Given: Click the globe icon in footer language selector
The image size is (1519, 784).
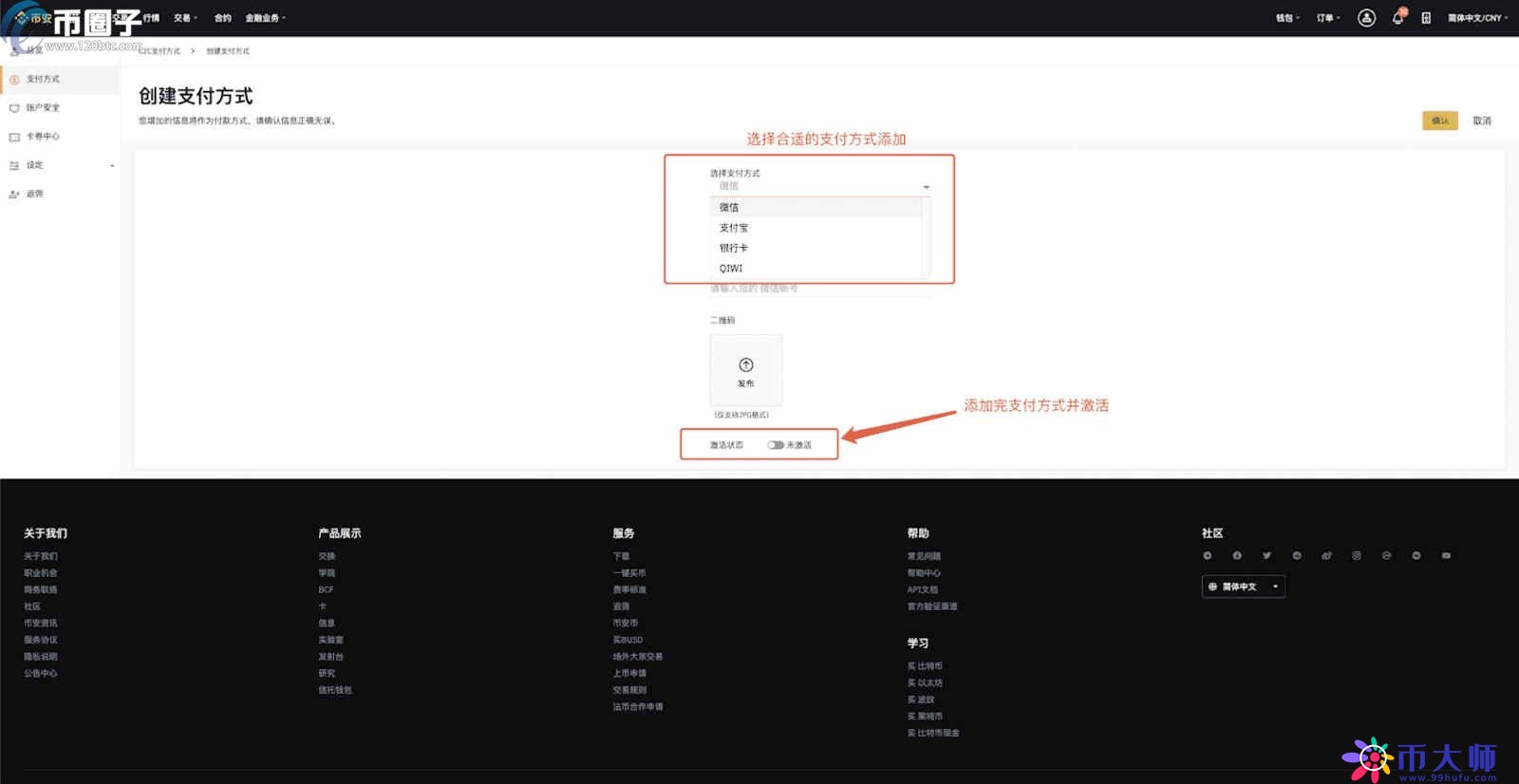Looking at the screenshot, I should [1212, 587].
